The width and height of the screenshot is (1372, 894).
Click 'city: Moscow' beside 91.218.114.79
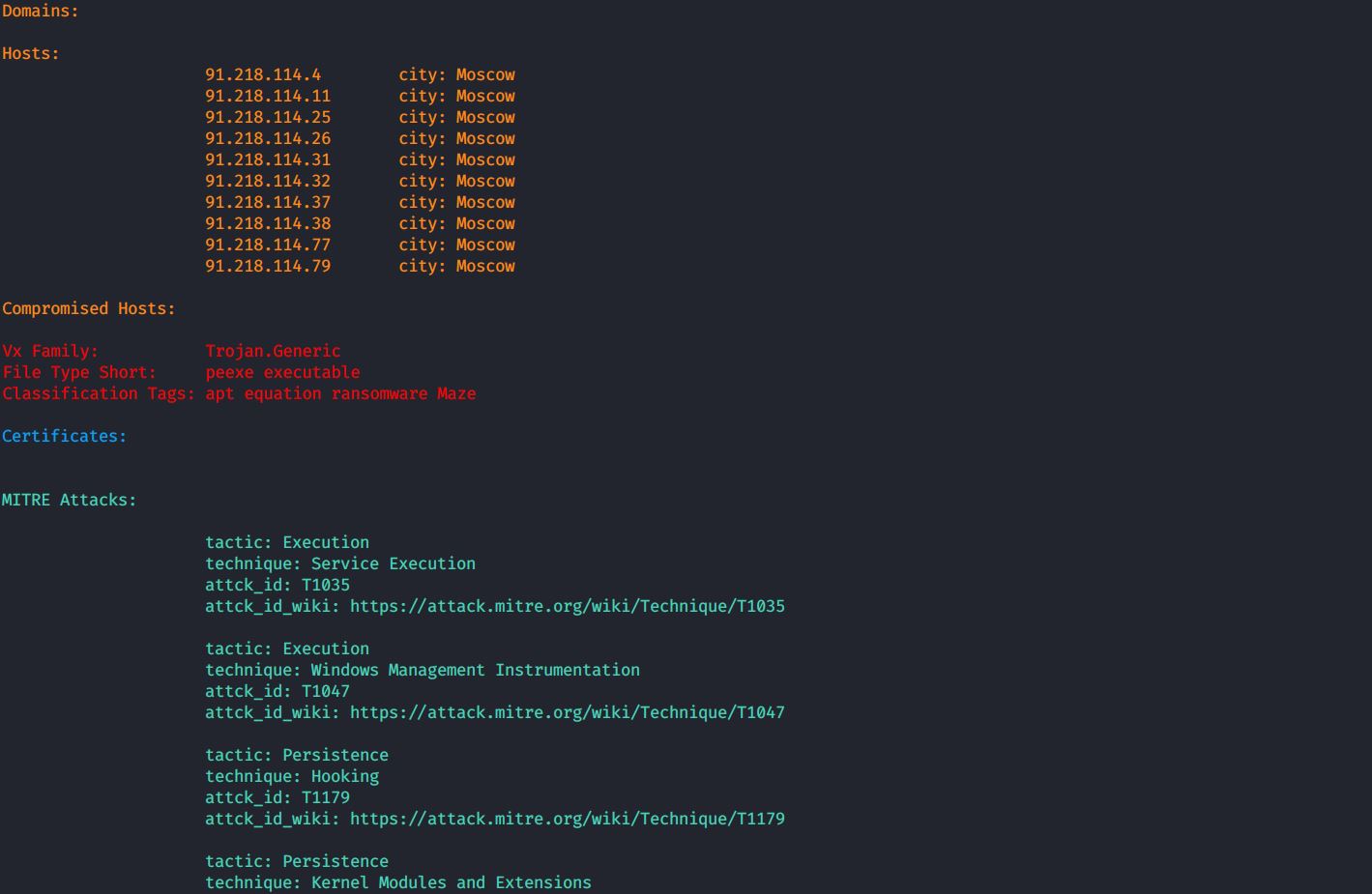(x=456, y=267)
